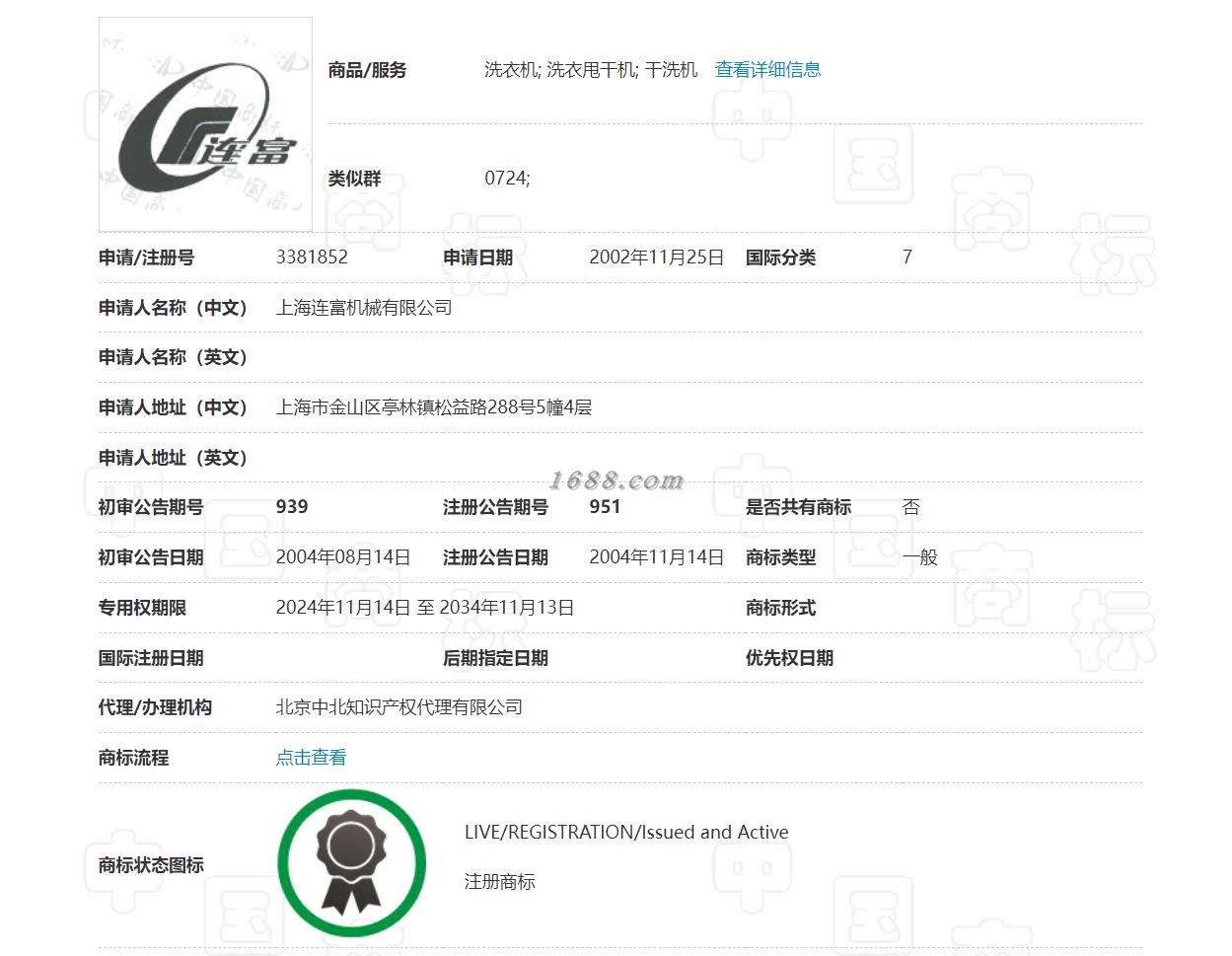
Task: Click the 注册公告期号 label
Action: [495, 507]
